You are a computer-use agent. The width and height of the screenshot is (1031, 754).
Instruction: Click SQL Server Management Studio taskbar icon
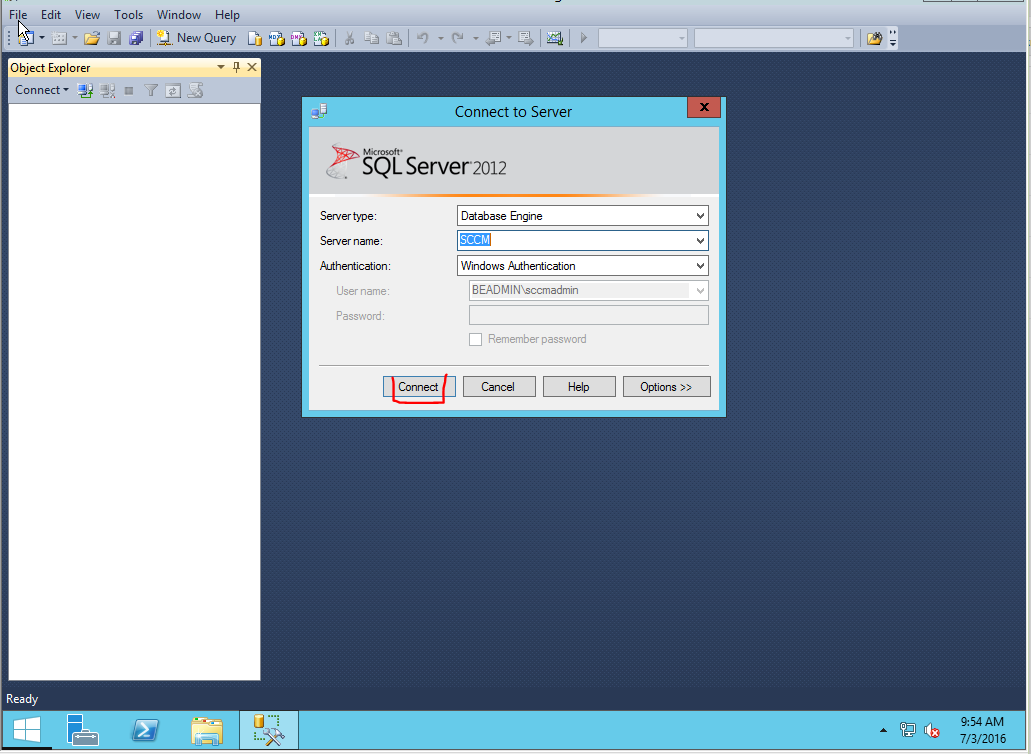pyautogui.click(x=268, y=730)
